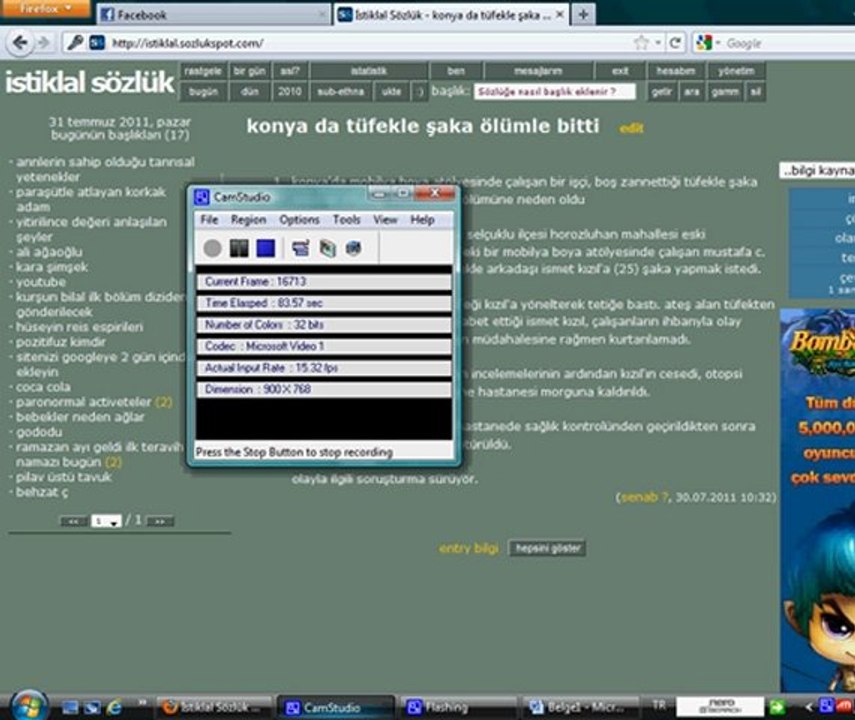
Task: Click the istatistik button
Action: pos(369,71)
